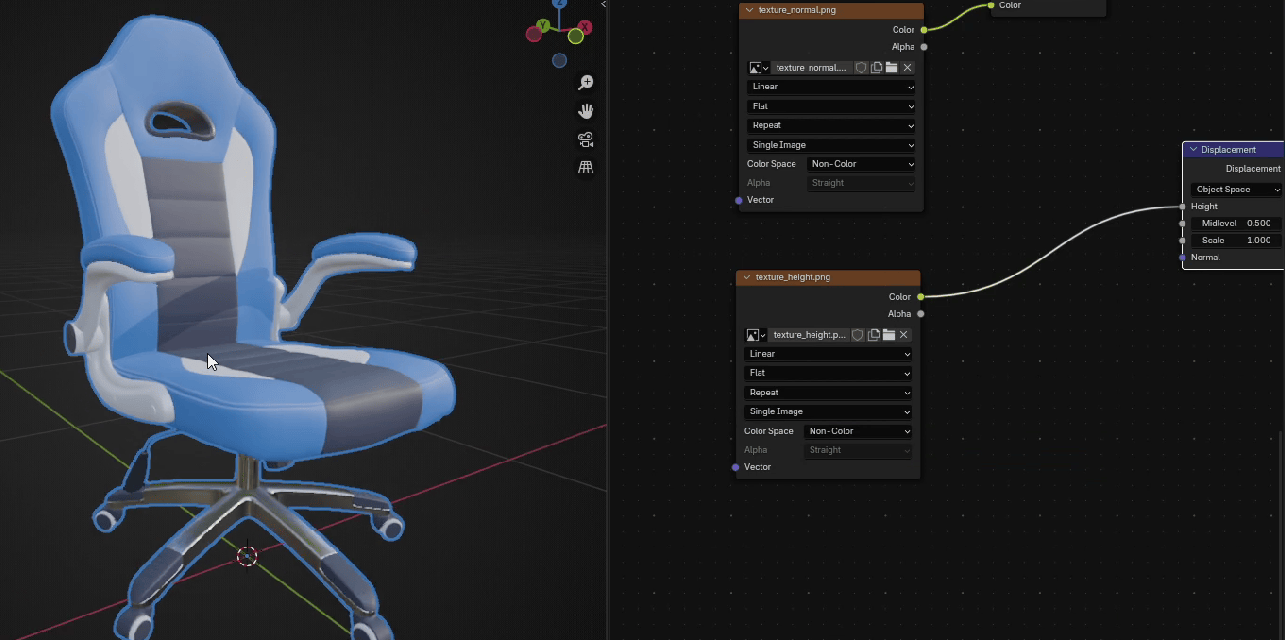
Task: Open Single Image source dropdown in texture_normal
Action: pos(831,145)
